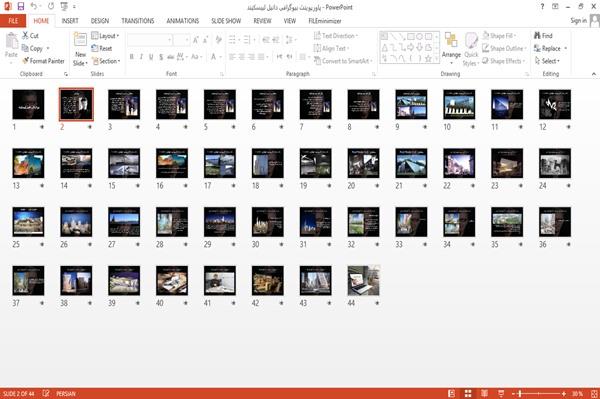The image size is (600, 399).
Task: Start Slide Show from status bar icon
Action: [501, 393]
